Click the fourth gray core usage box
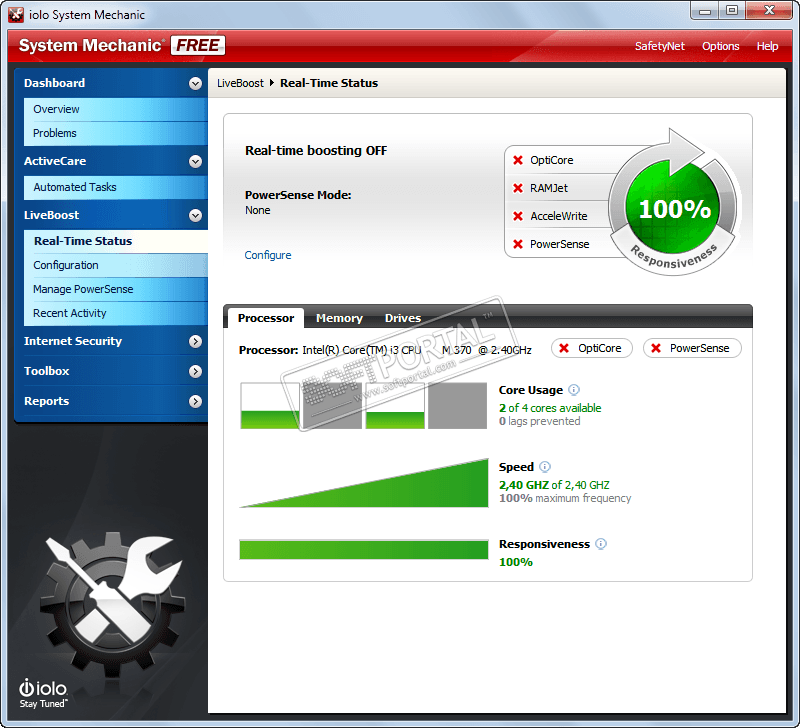The image size is (800, 728). tap(457, 406)
